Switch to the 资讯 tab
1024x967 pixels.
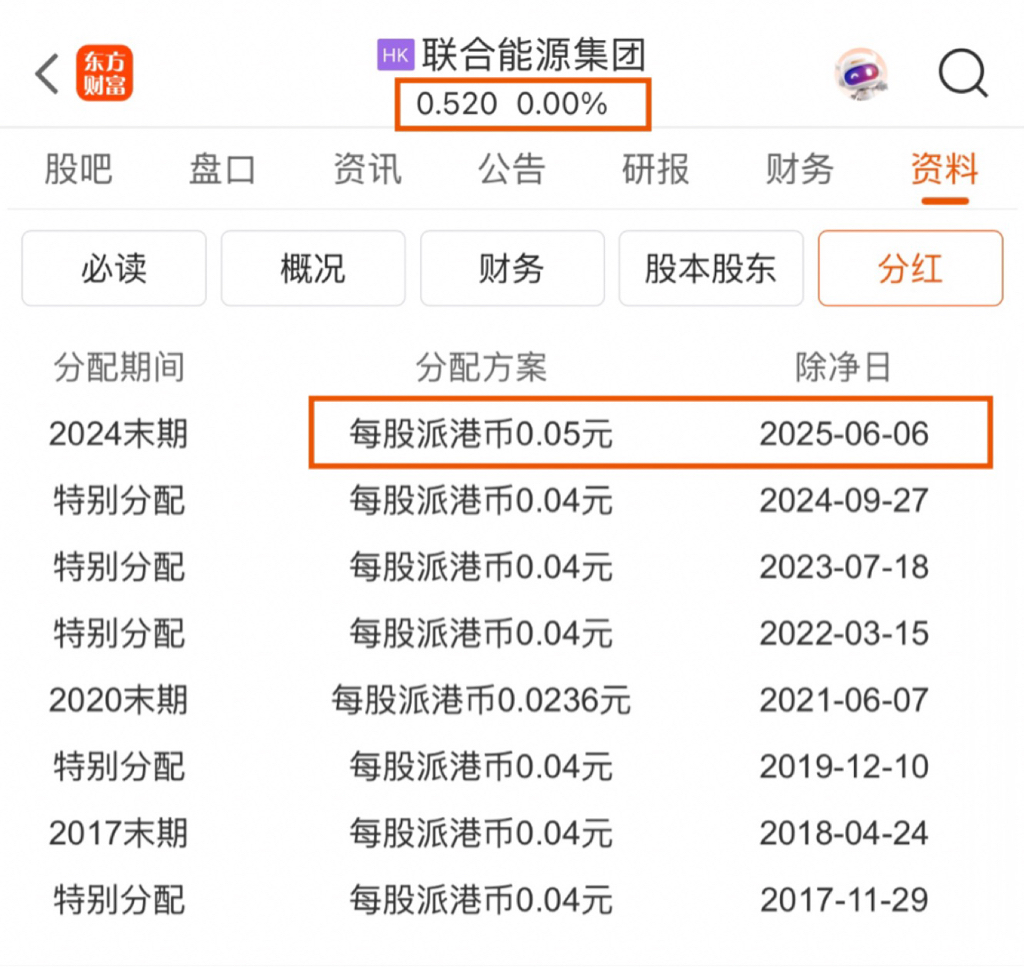[367, 169]
